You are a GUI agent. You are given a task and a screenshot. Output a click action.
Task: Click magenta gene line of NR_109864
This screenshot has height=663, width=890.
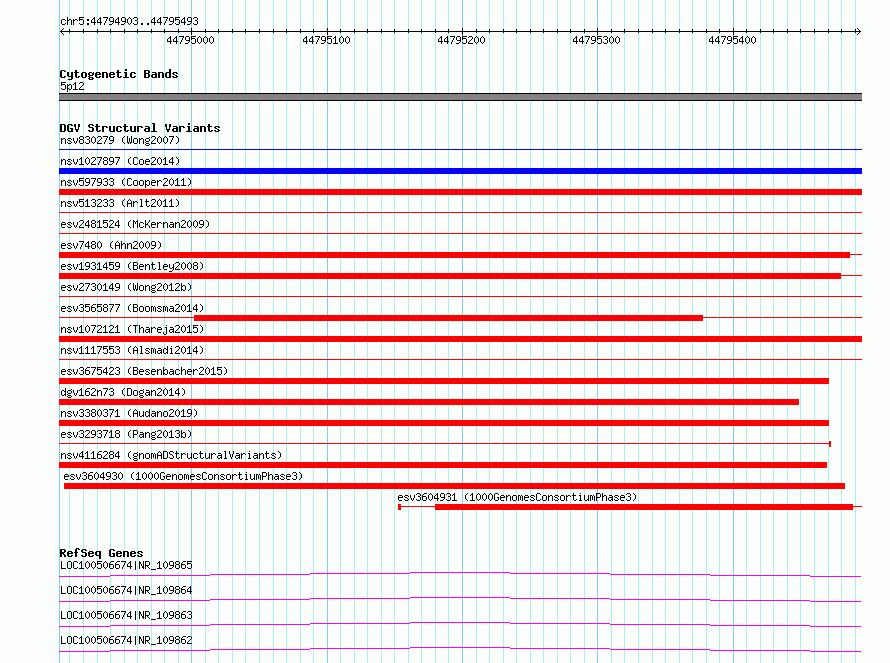(460, 598)
